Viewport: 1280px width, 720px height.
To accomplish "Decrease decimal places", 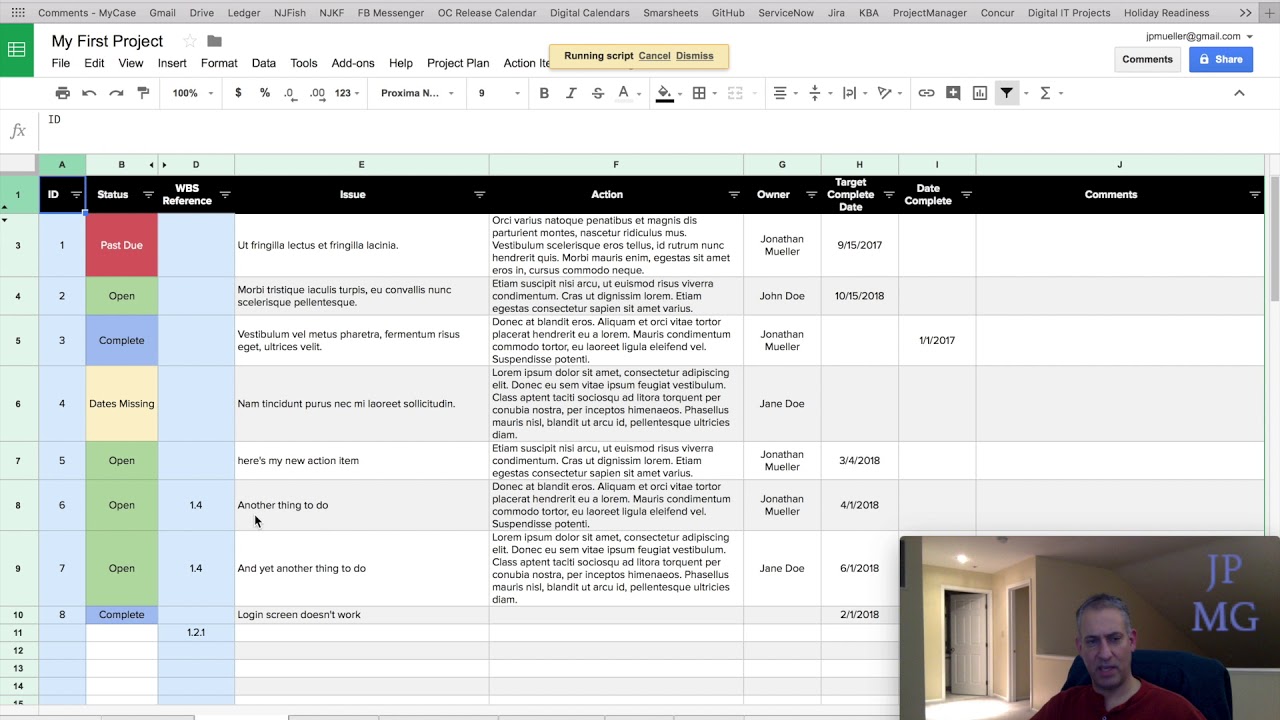I will [x=289, y=93].
